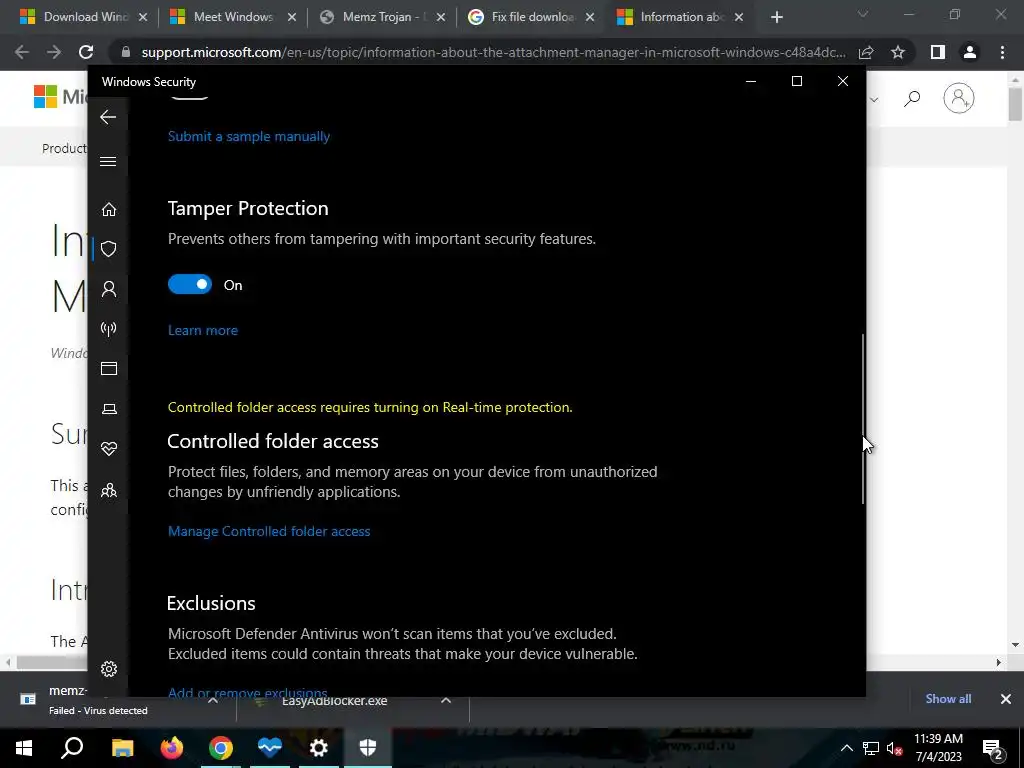Image resolution: width=1024 pixels, height=768 pixels.
Task: Sign in via Microsoft account avatar icon
Action: click(x=958, y=98)
